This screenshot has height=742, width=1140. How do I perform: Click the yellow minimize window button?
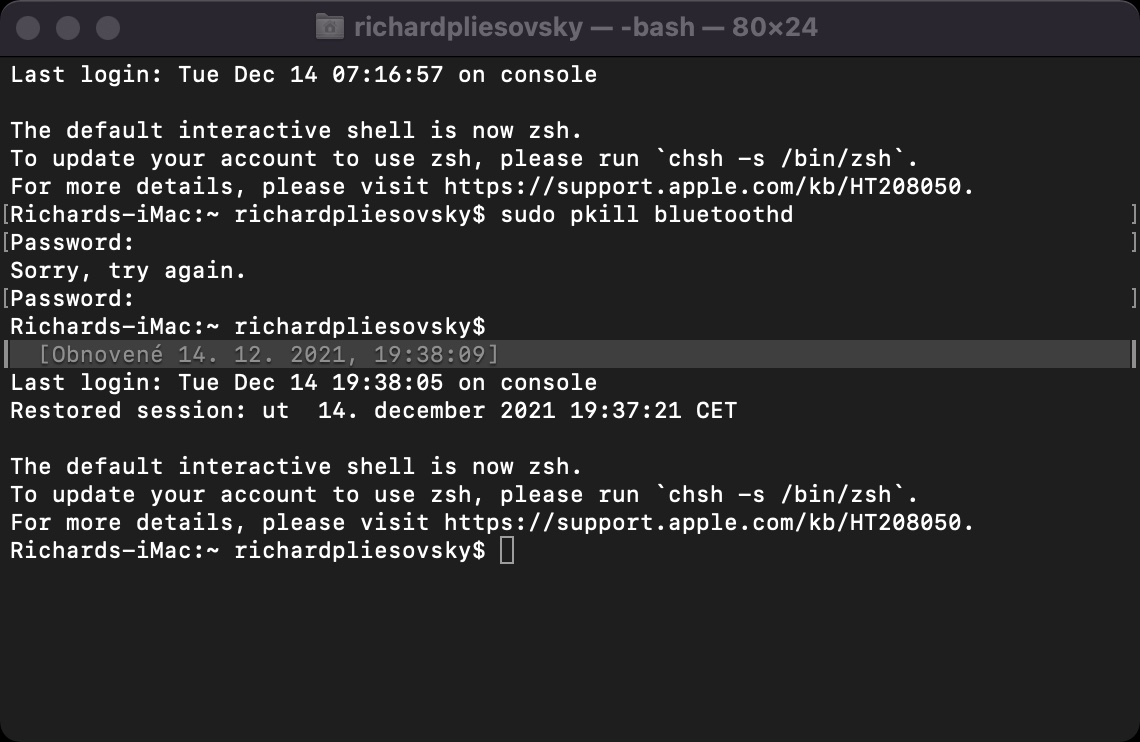(68, 28)
